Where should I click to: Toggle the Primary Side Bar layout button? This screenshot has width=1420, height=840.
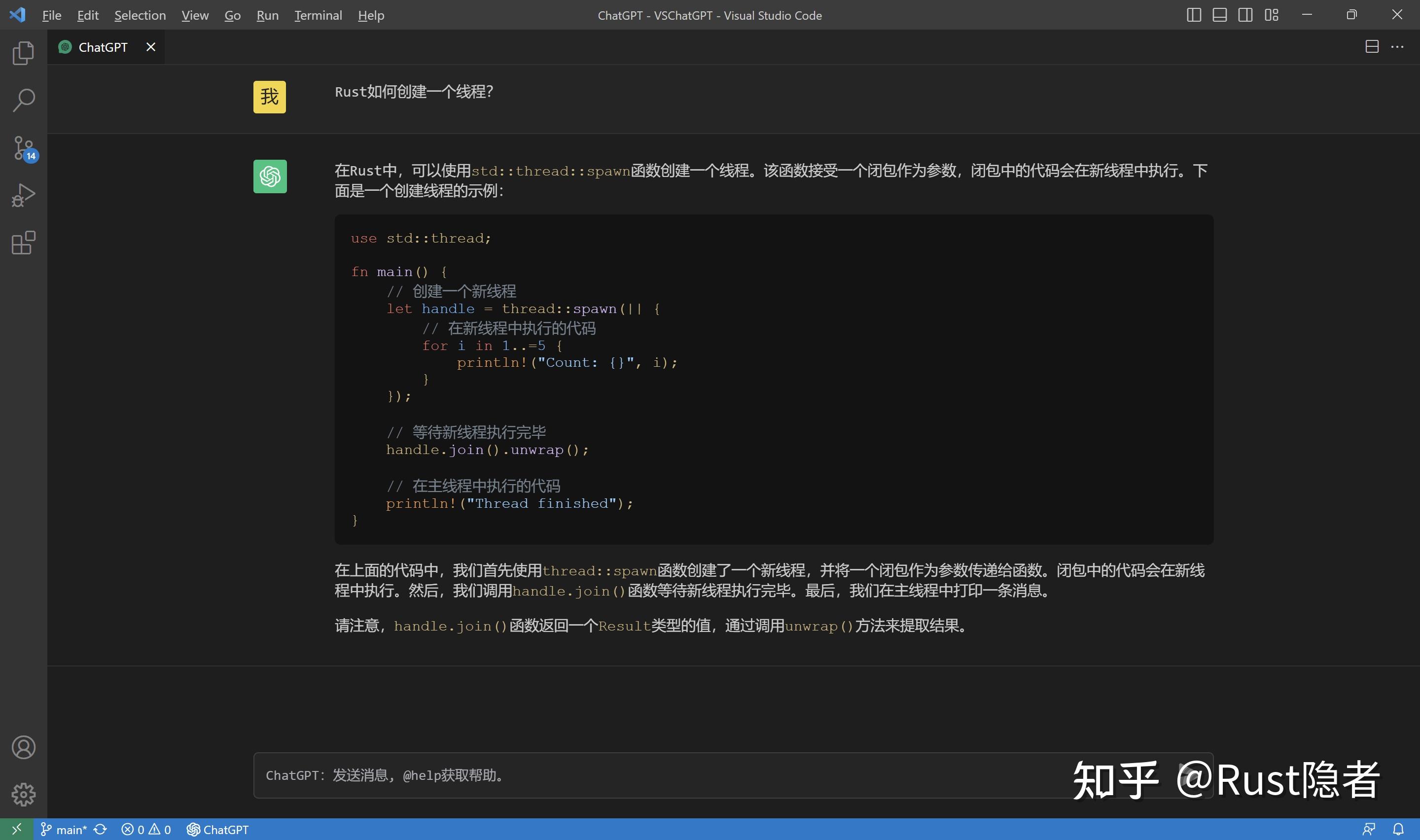(x=1194, y=15)
